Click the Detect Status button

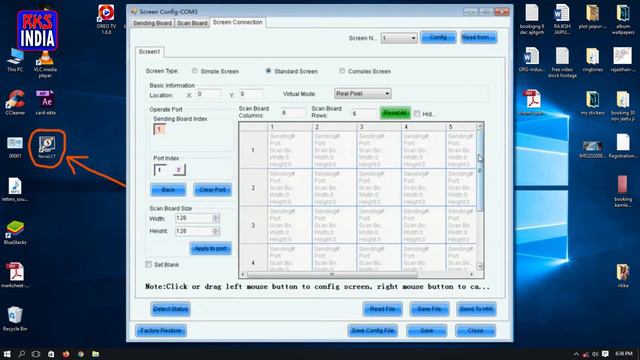170,309
